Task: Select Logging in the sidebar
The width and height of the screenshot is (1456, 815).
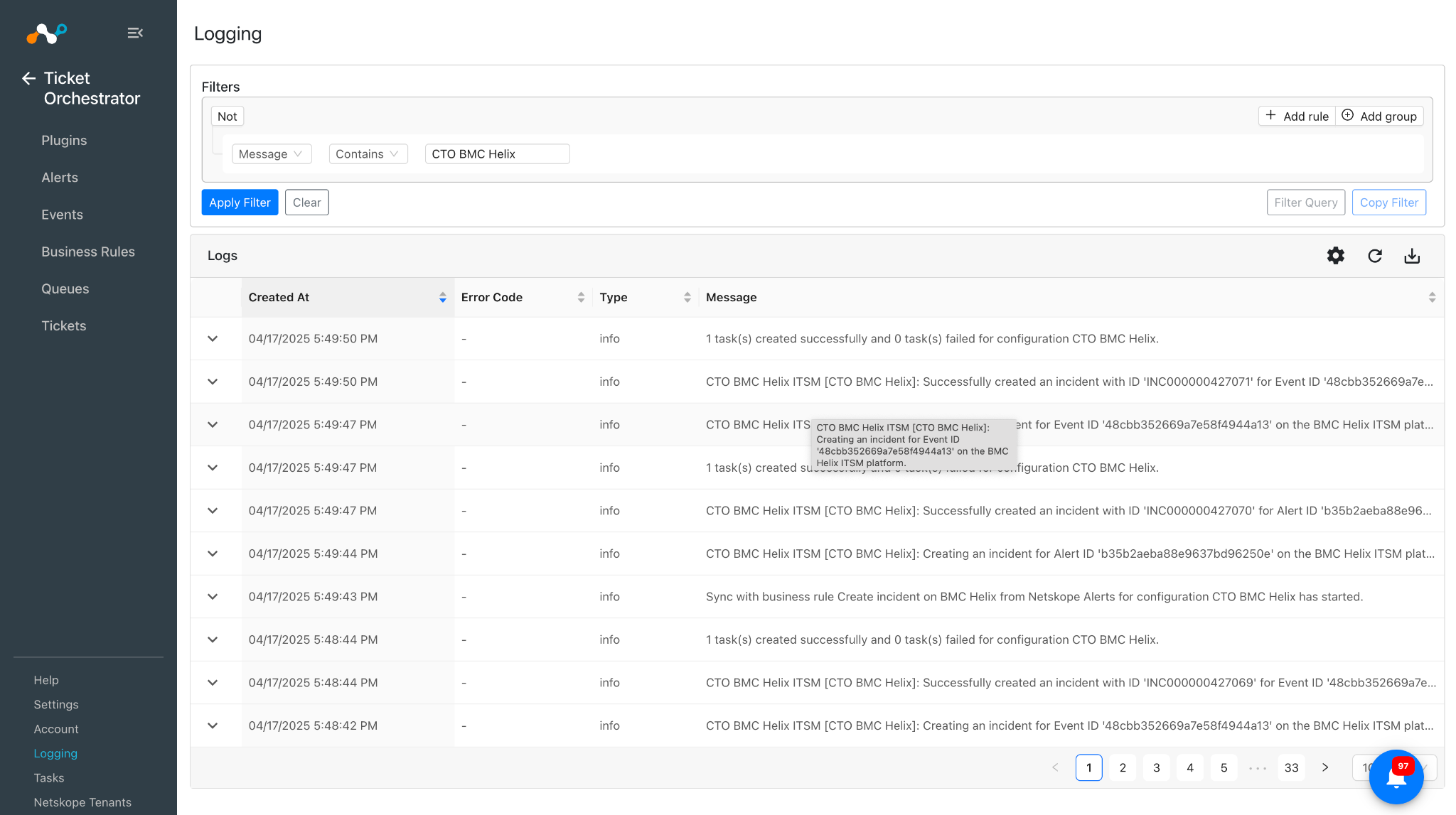Action: (55, 753)
